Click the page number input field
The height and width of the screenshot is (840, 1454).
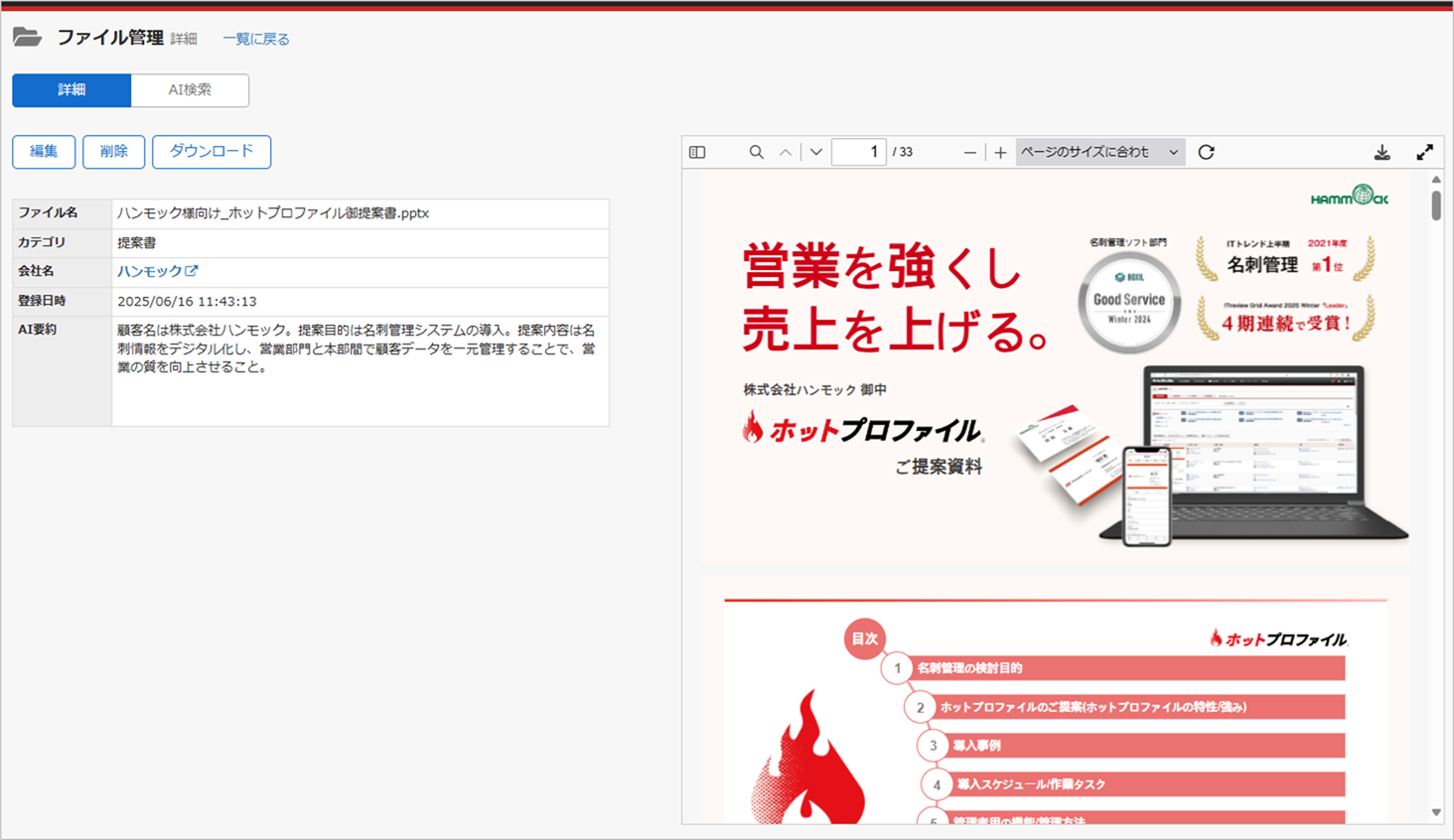(858, 152)
